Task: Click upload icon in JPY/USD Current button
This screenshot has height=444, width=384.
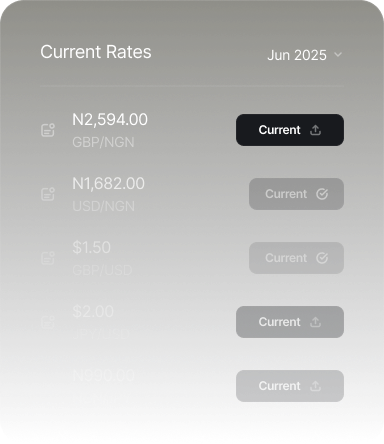Action: click(315, 322)
